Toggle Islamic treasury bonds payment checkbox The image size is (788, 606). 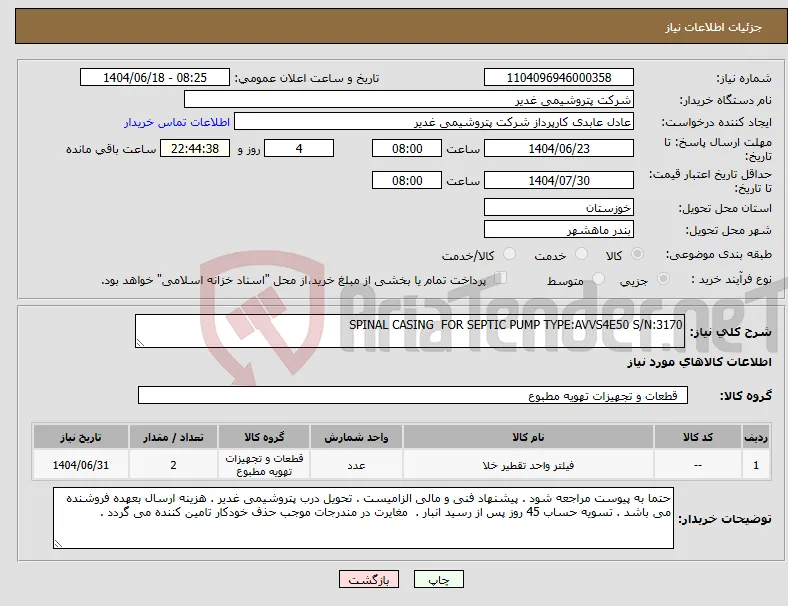500,278
